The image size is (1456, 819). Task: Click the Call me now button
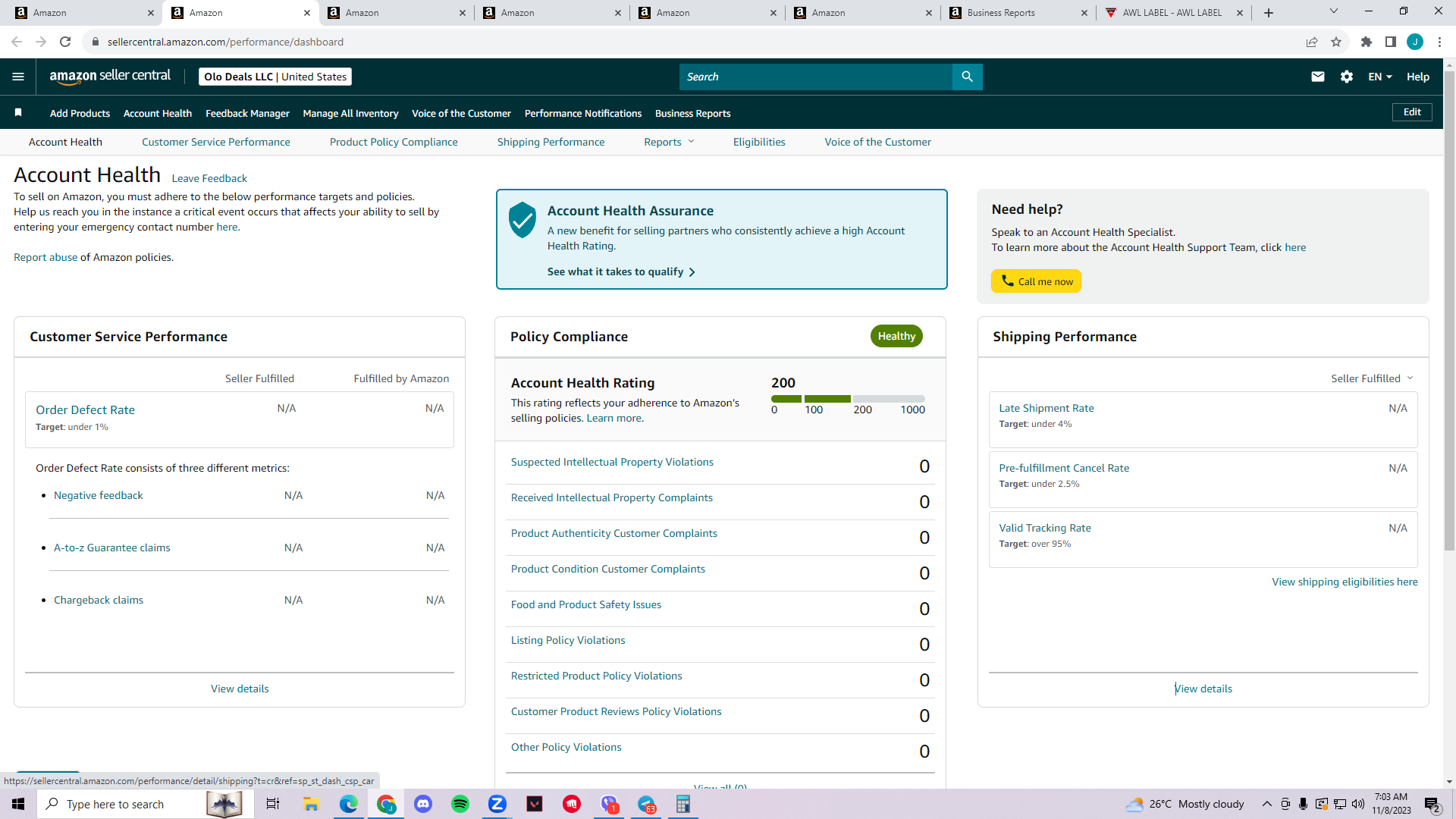pyautogui.click(x=1036, y=281)
